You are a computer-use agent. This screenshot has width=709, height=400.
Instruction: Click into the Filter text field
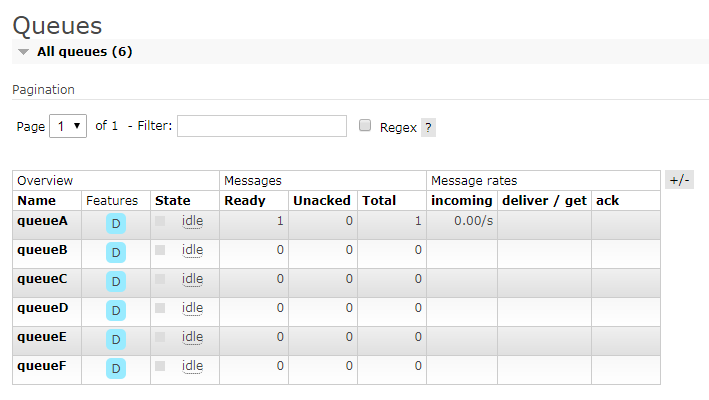coord(262,126)
